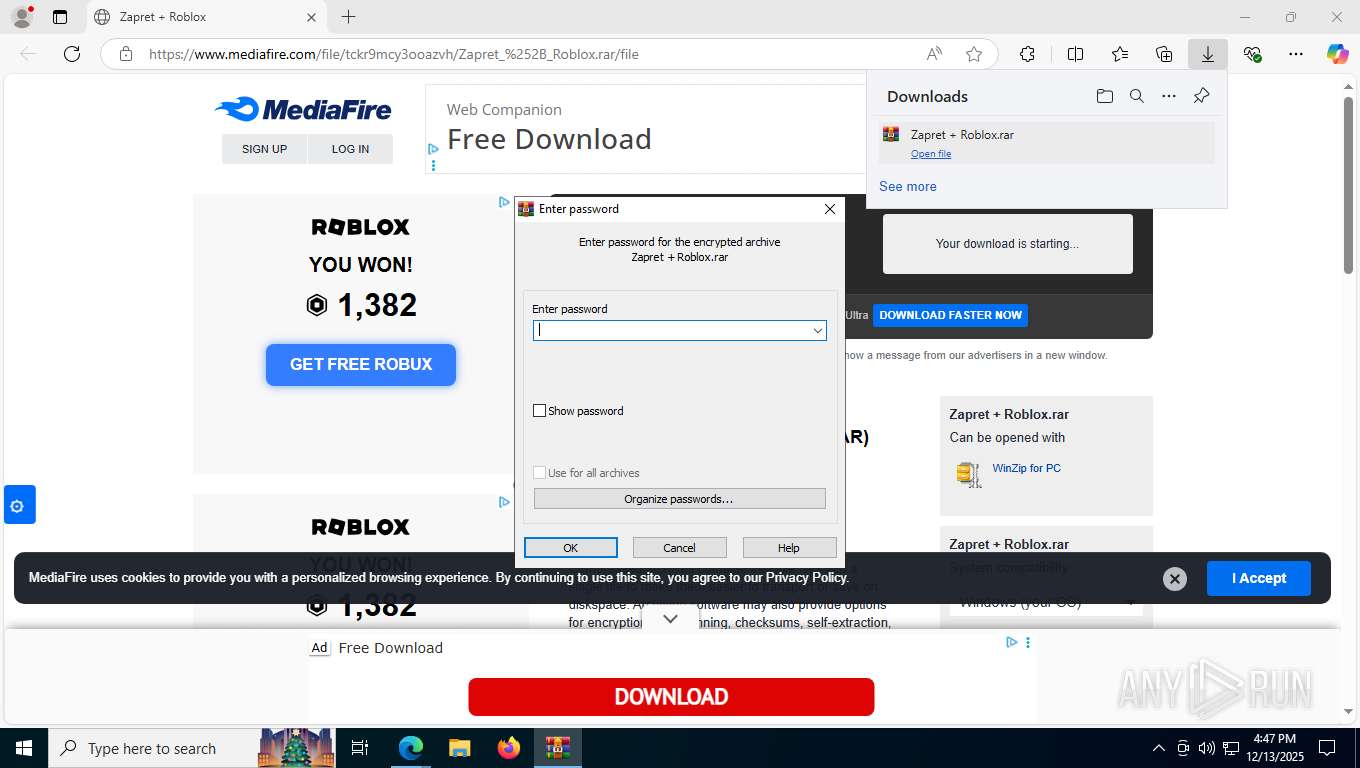The height and width of the screenshot is (768, 1360).
Task: Click the WinZip for PC link
Action: coord(1027,468)
